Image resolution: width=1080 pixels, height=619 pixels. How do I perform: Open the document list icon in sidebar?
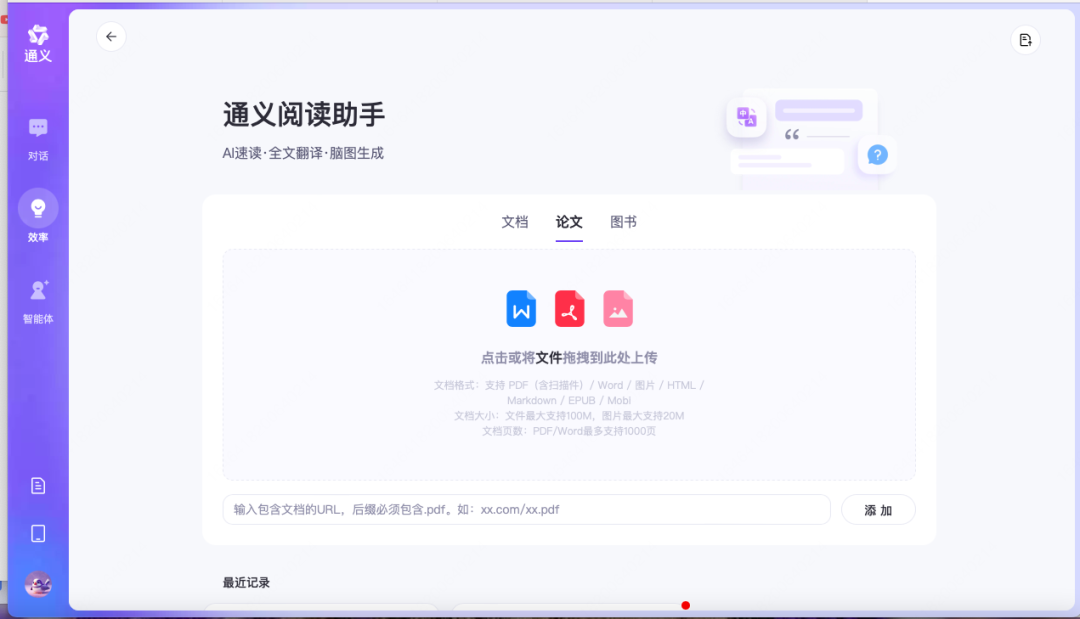(x=38, y=485)
